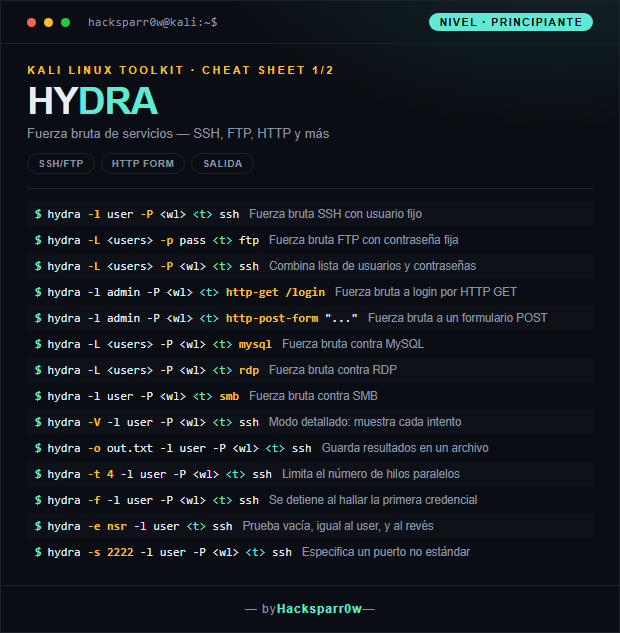Click 'Modo detallado: muestra cada intento'
The width and height of the screenshot is (620, 633).
click(x=365, y=422)
